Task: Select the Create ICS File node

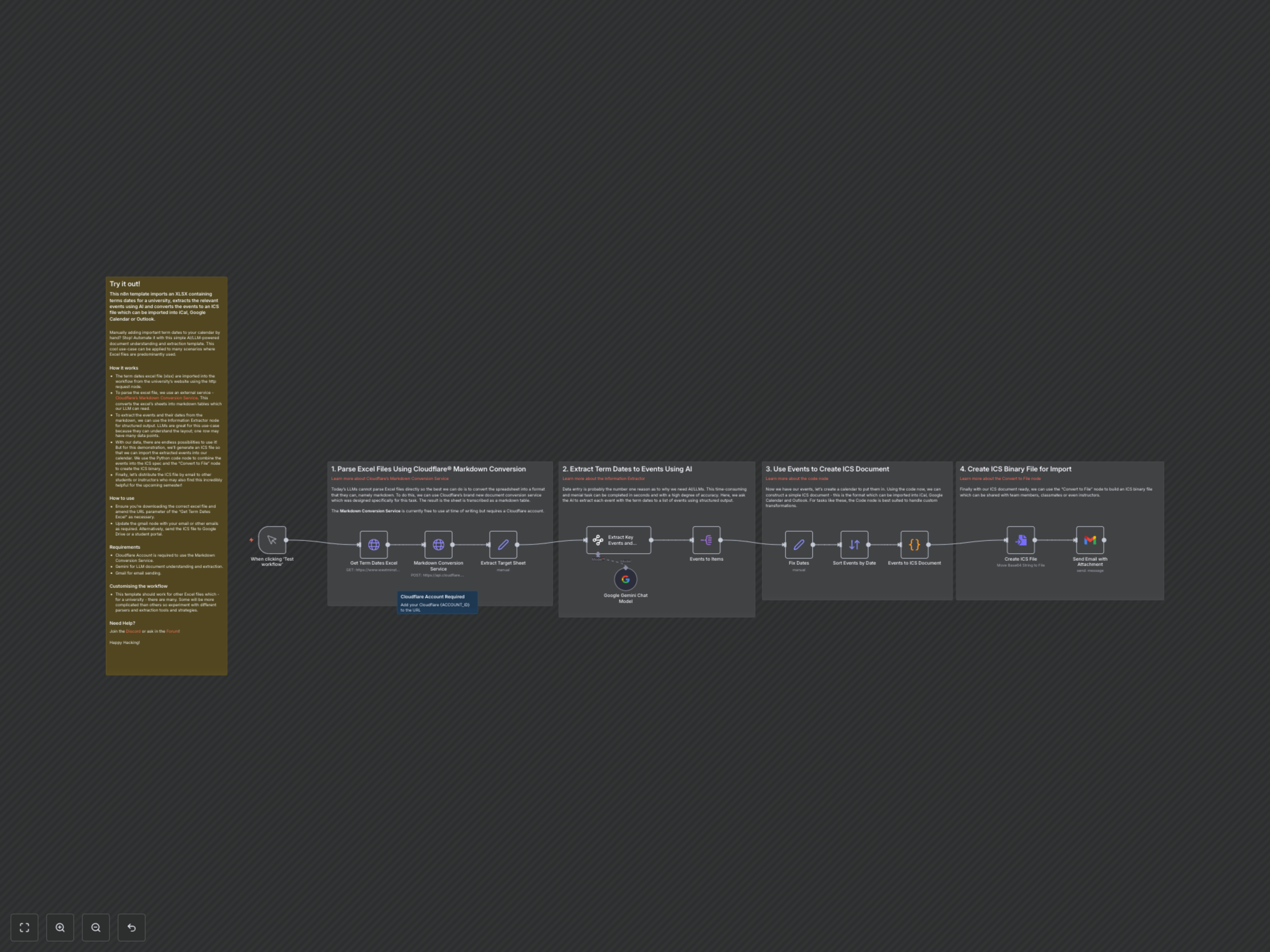Action: click(1020, 540)
